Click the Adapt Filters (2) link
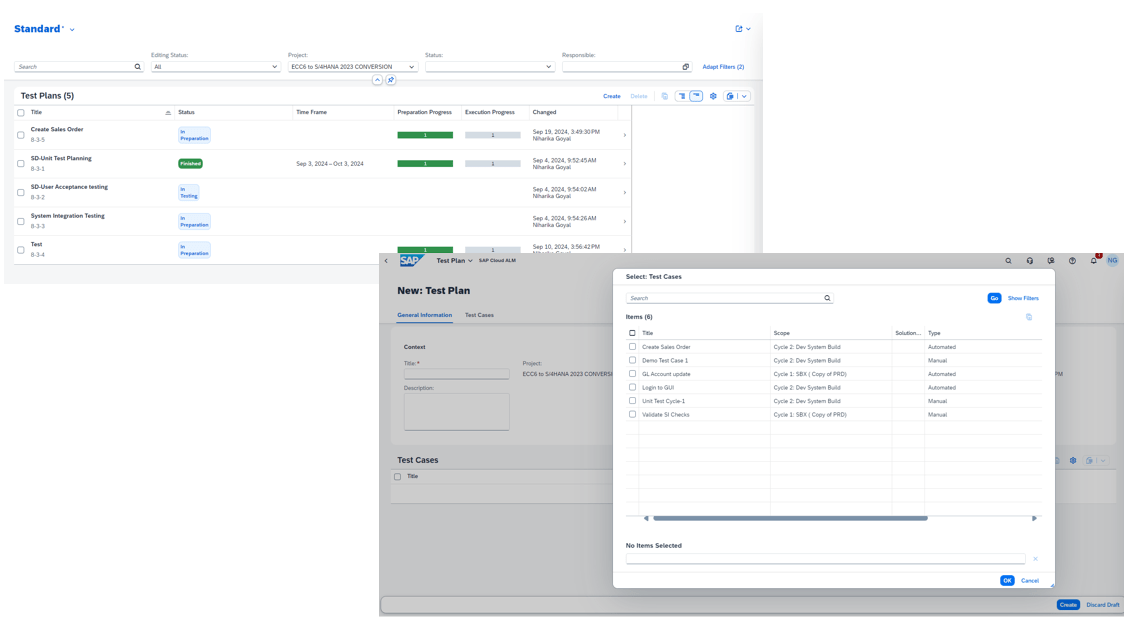 [723, 67]
